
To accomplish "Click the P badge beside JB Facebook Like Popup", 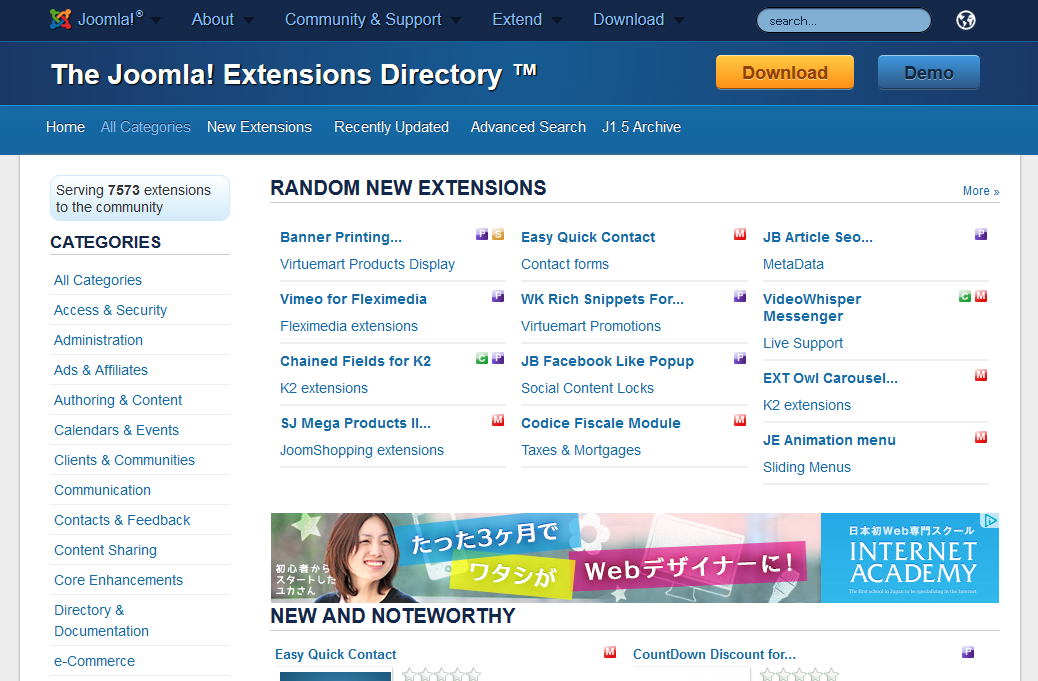I will tap(740, 358).
